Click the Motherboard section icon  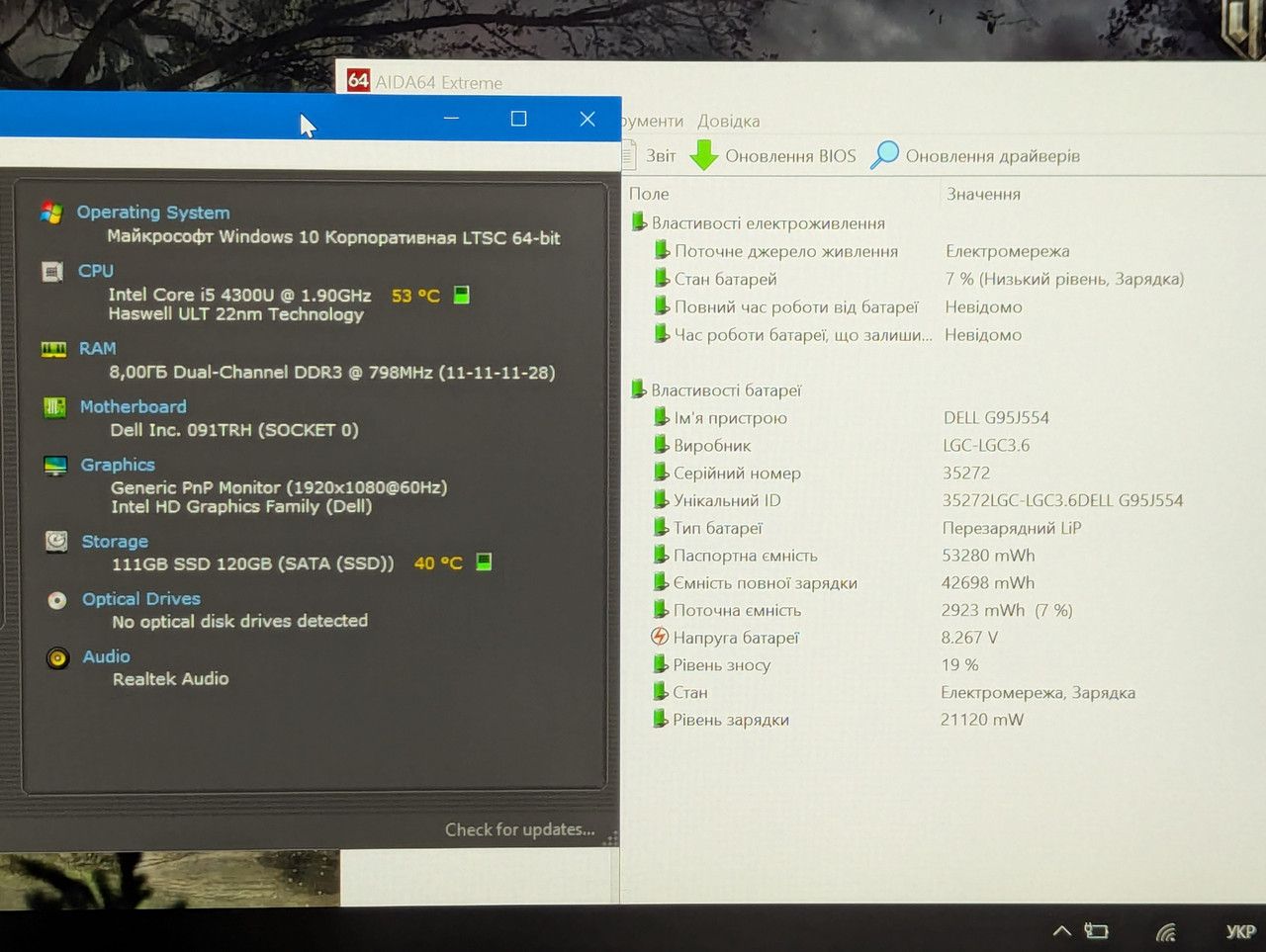(x=54, y=407)
